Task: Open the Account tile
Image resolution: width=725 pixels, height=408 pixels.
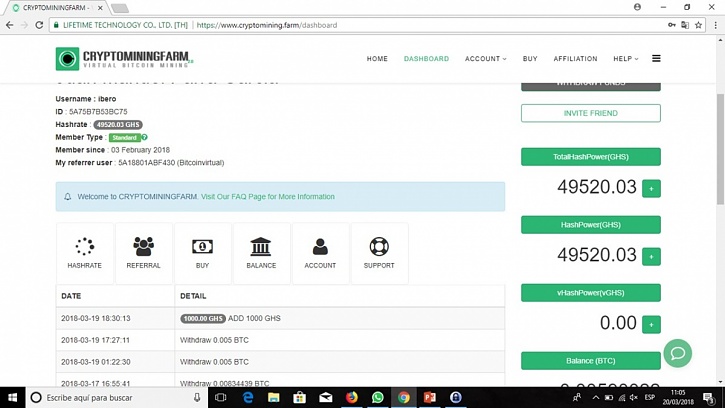Action: (x=320, y=252)
